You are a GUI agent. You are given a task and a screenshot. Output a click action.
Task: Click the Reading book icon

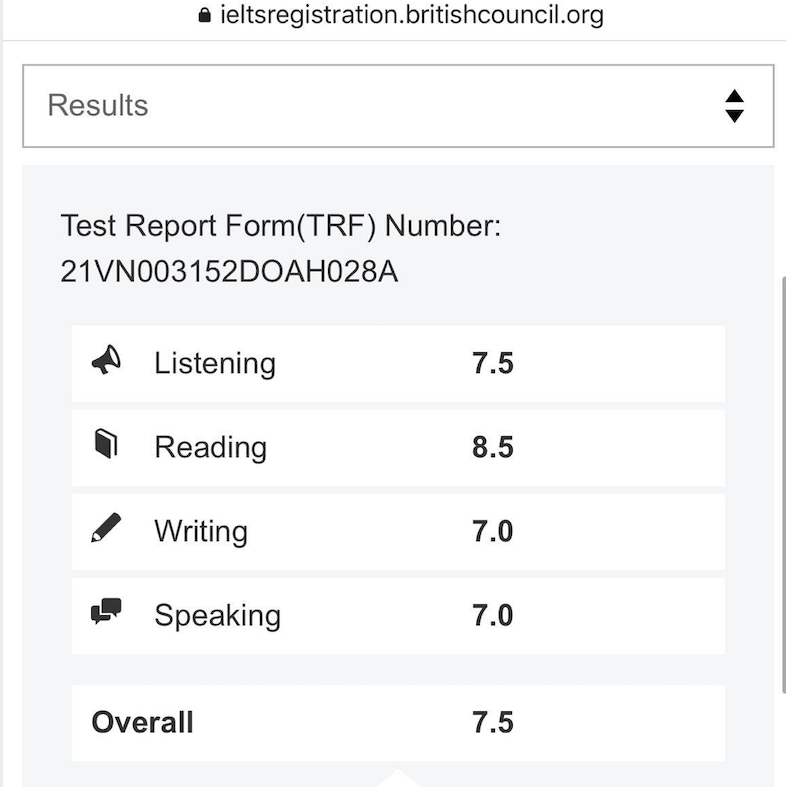pos(106,444)
